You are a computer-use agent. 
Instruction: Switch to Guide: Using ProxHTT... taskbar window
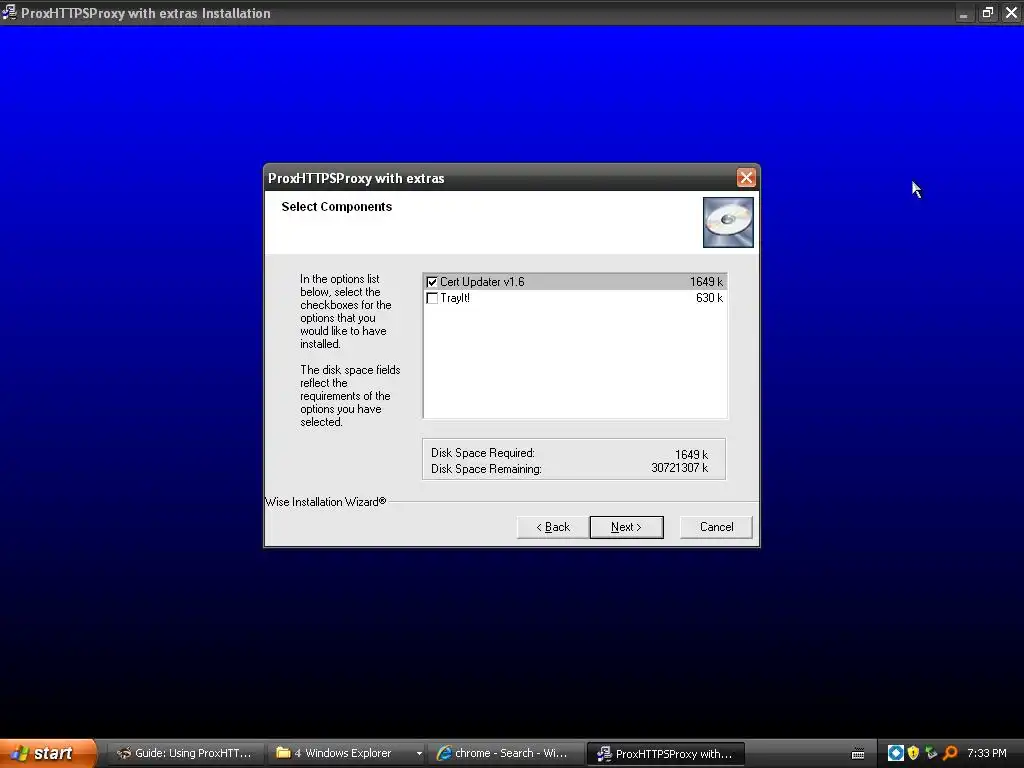184,753
